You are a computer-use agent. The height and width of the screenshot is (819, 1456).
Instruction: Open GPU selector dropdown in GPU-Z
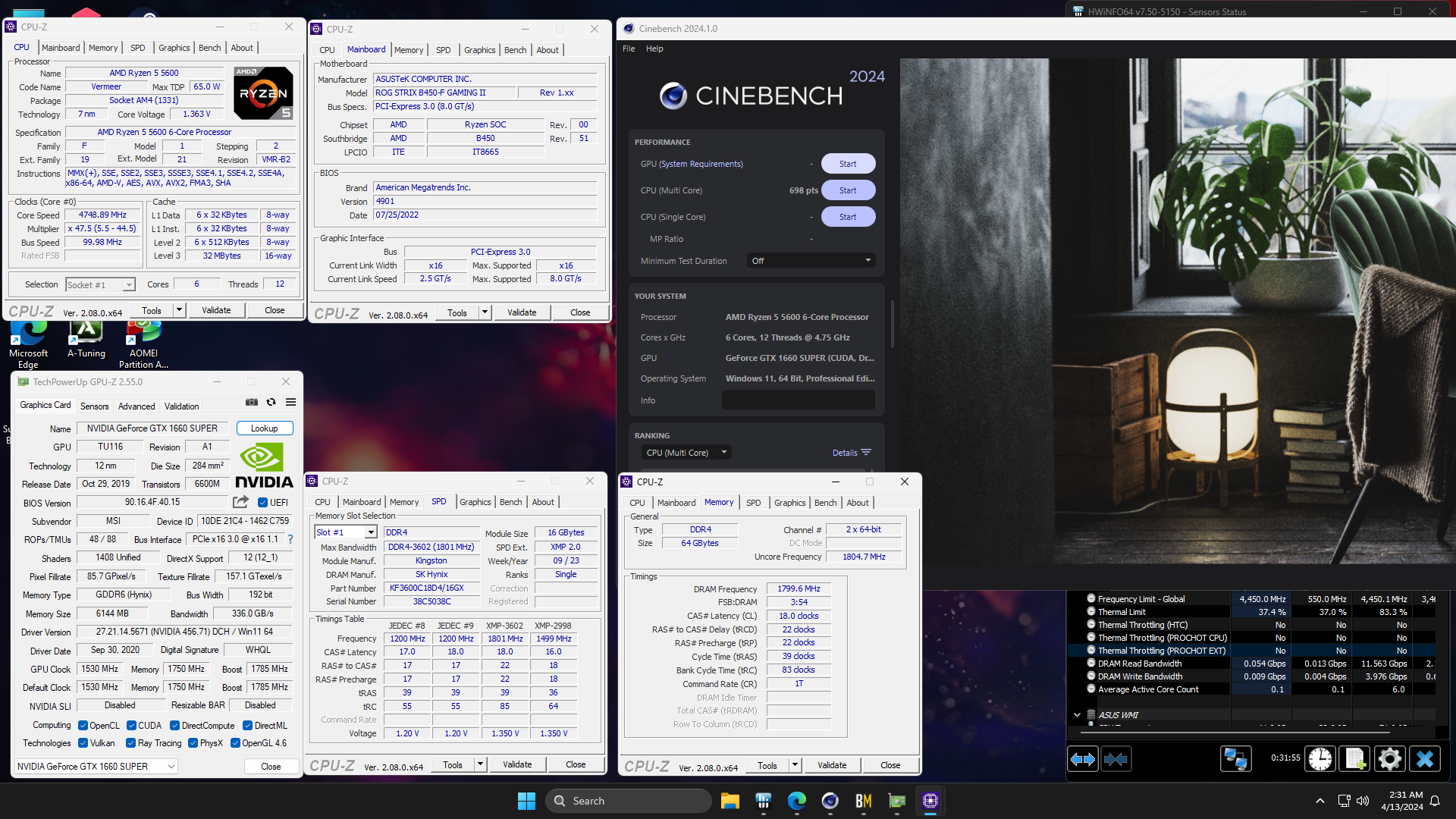96,767
